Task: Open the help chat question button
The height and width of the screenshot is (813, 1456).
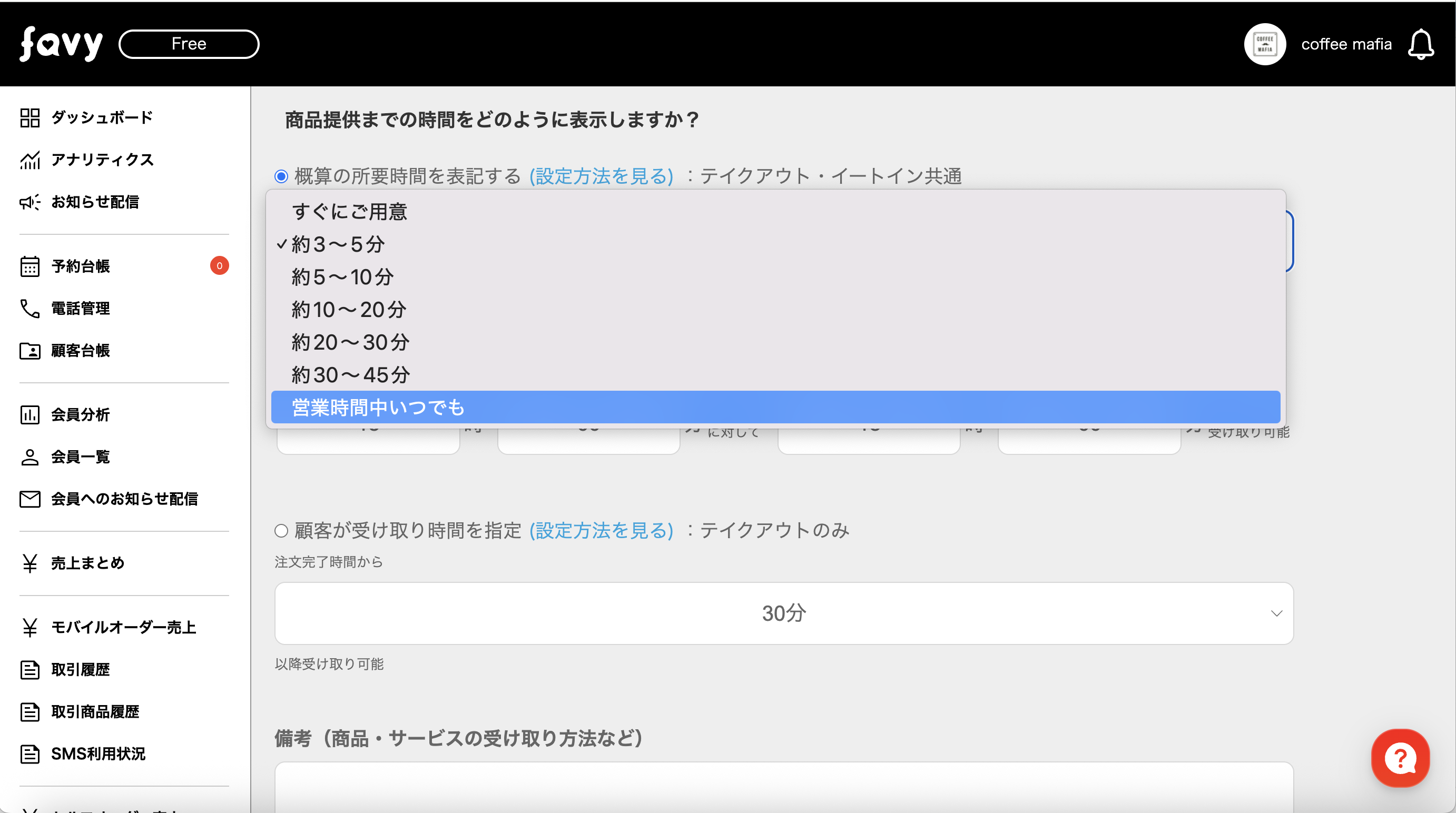Action: 1400,758
